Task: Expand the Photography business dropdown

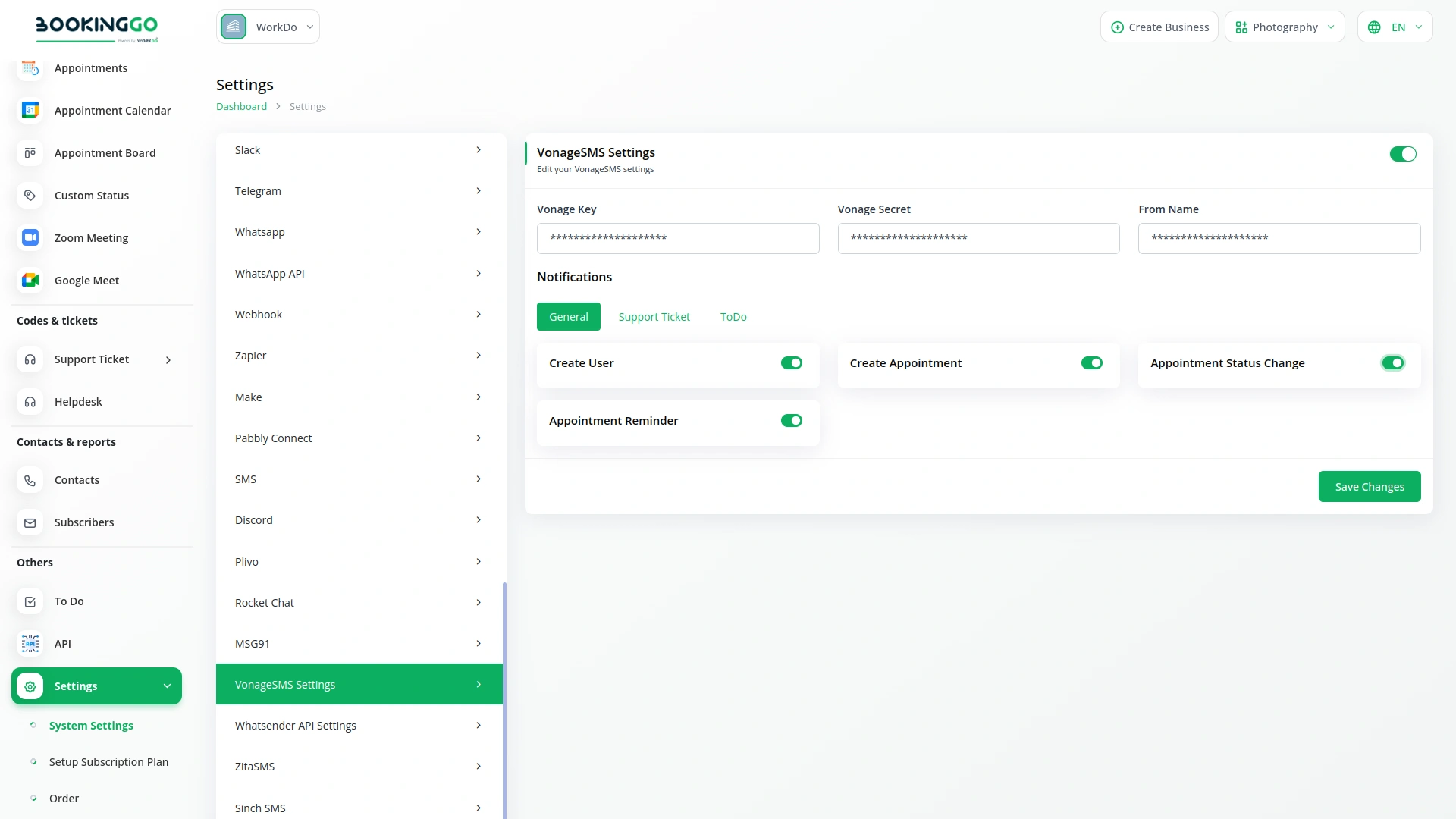Action: pos(1285,27)
